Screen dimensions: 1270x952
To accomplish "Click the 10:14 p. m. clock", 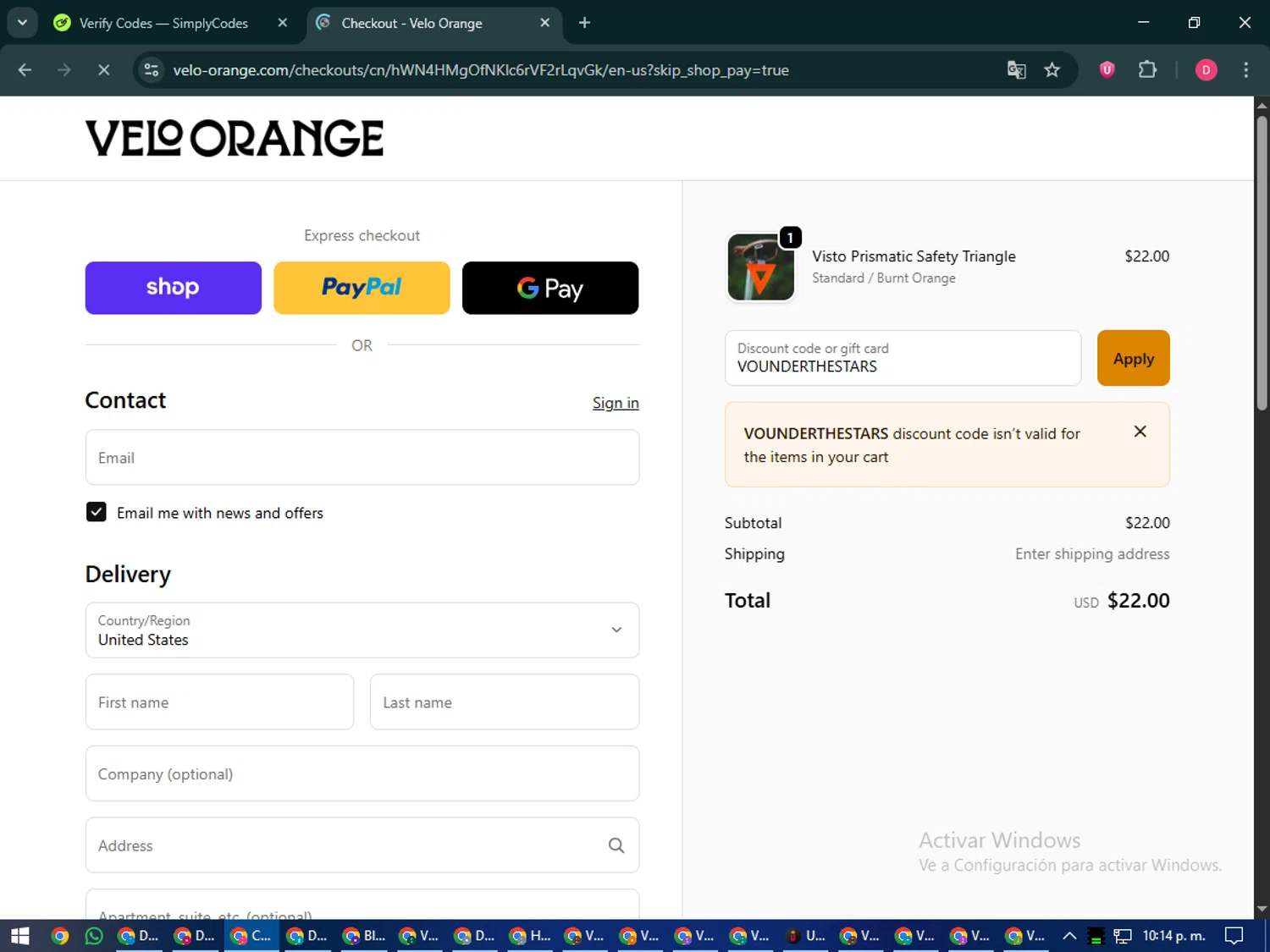I will [1173, 936].
